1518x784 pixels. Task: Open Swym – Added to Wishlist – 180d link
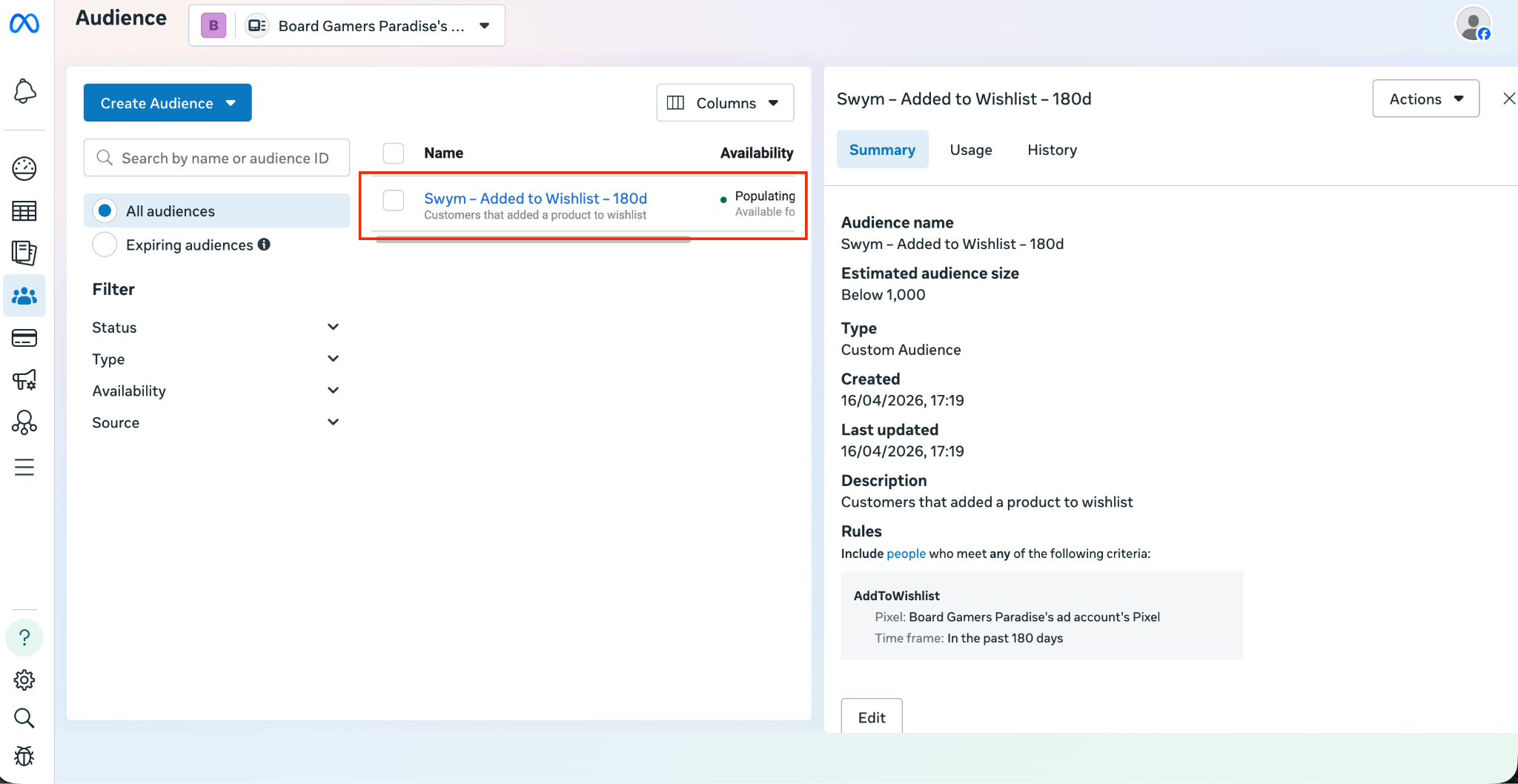[535, 198]
